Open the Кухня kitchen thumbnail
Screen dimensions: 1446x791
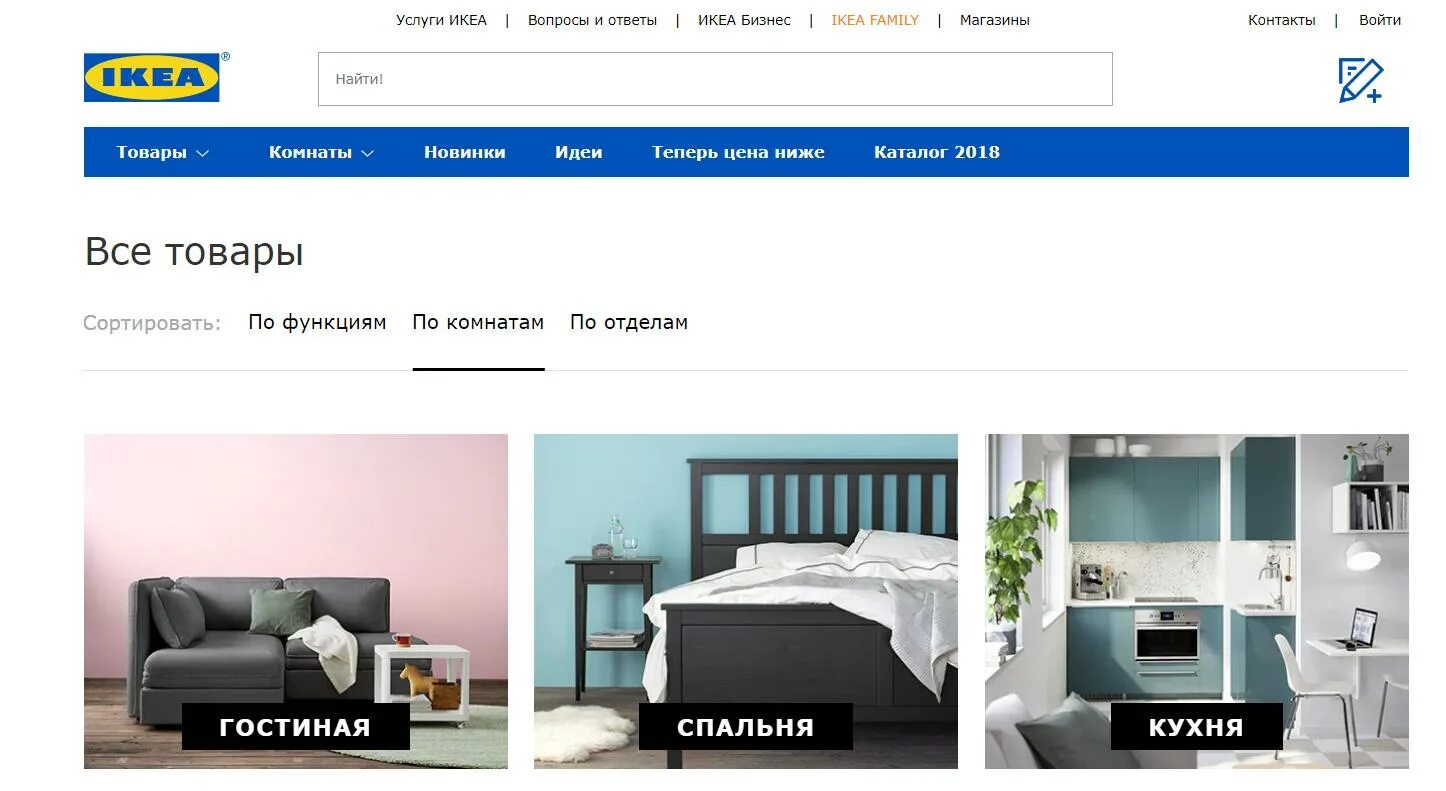tap(1197, 601)
